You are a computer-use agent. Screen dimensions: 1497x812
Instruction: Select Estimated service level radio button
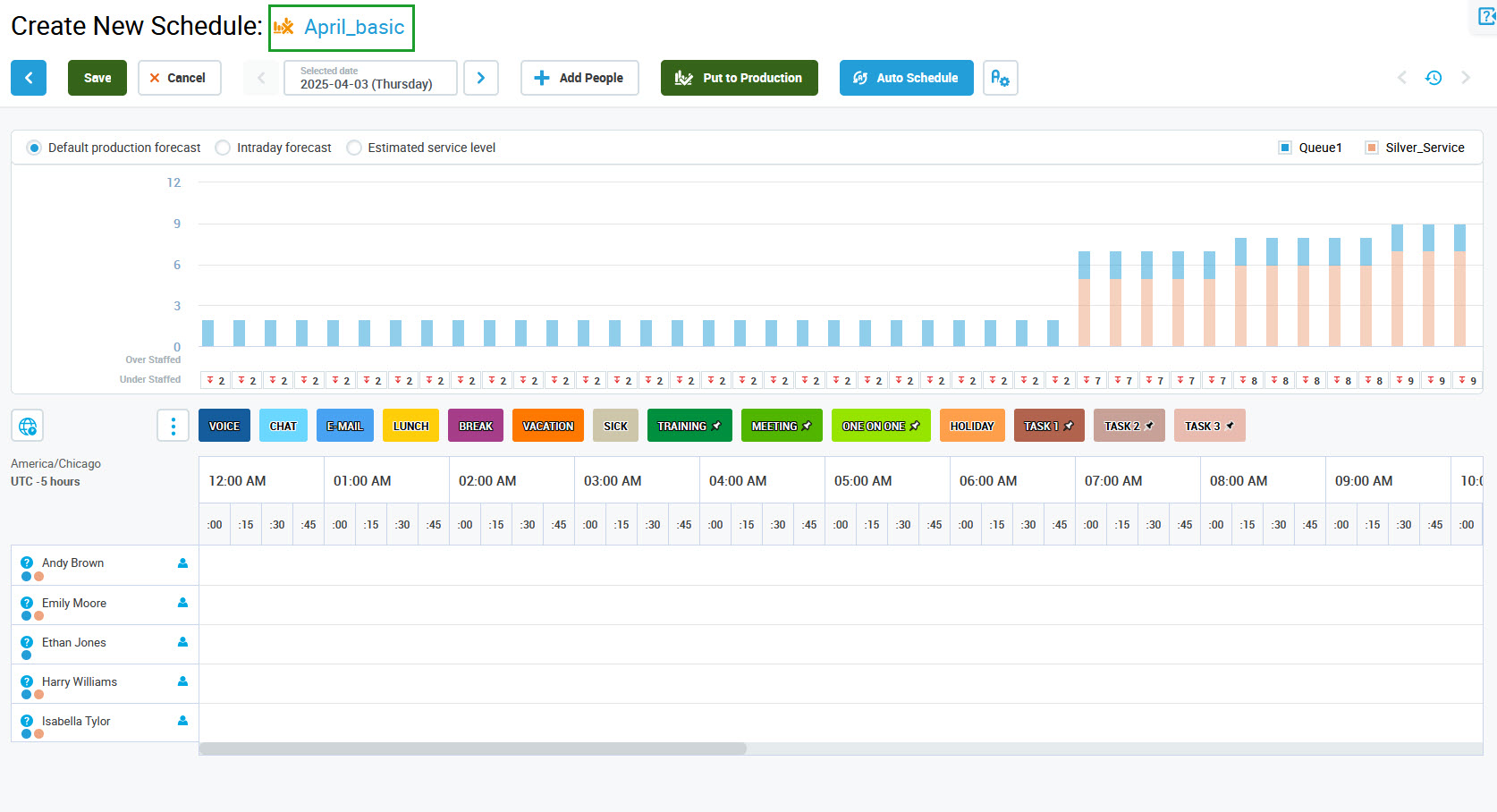(x=354, y=148)
